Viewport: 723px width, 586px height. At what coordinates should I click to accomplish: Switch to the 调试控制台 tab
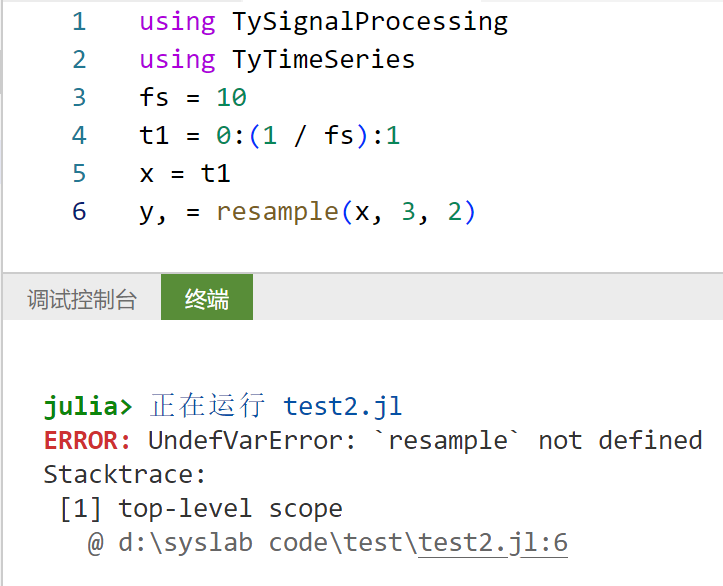coord(81,299)
